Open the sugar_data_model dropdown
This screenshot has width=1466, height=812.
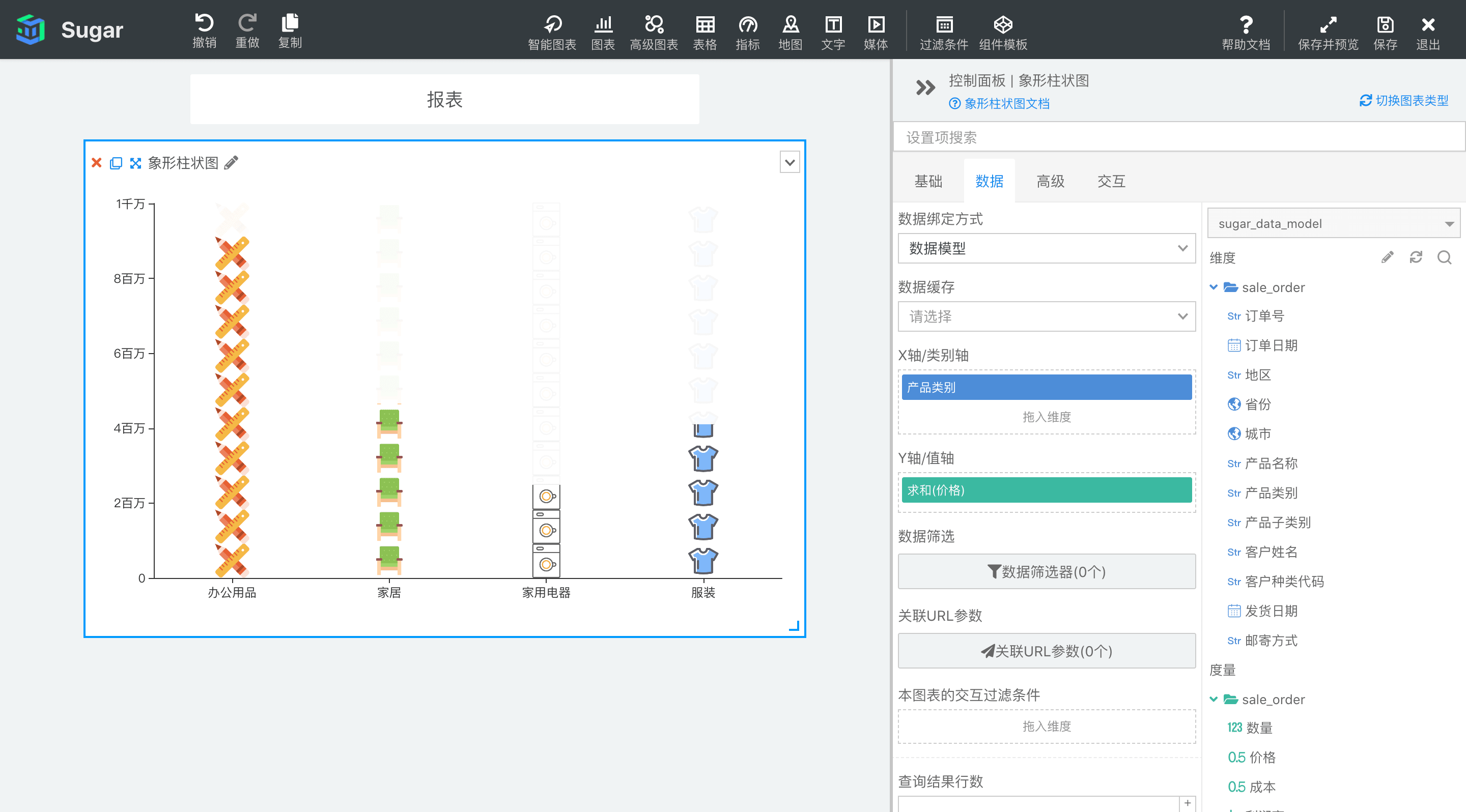(x=1334, y=223)
